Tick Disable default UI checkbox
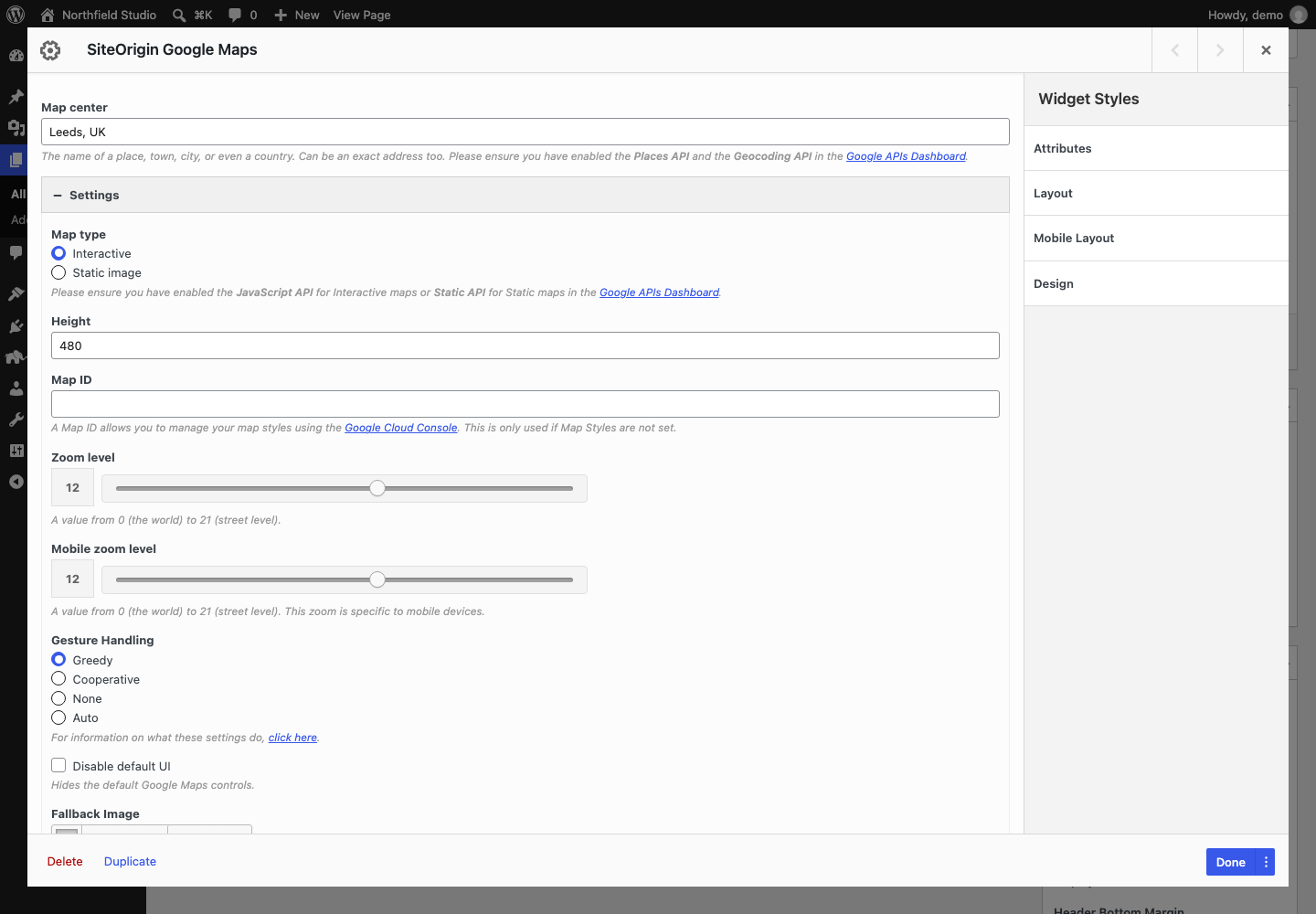This screenshot has width=1316, height=914. point(58,766)
